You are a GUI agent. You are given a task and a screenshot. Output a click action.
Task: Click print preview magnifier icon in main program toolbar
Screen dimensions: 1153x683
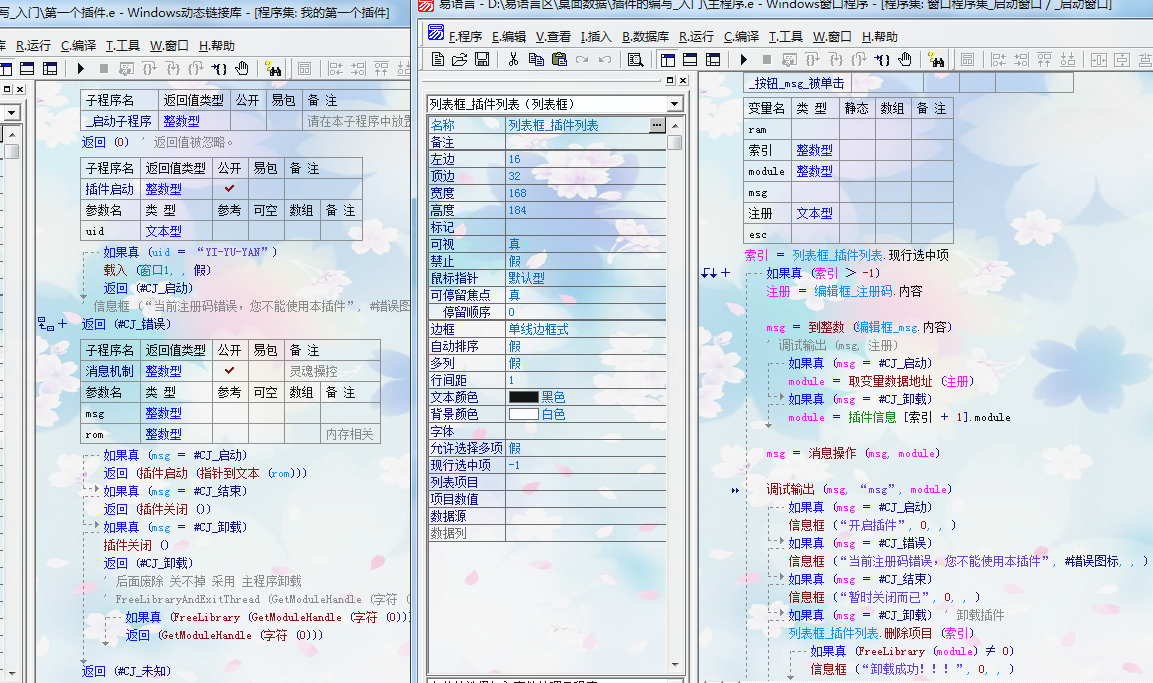coord(636,60)
